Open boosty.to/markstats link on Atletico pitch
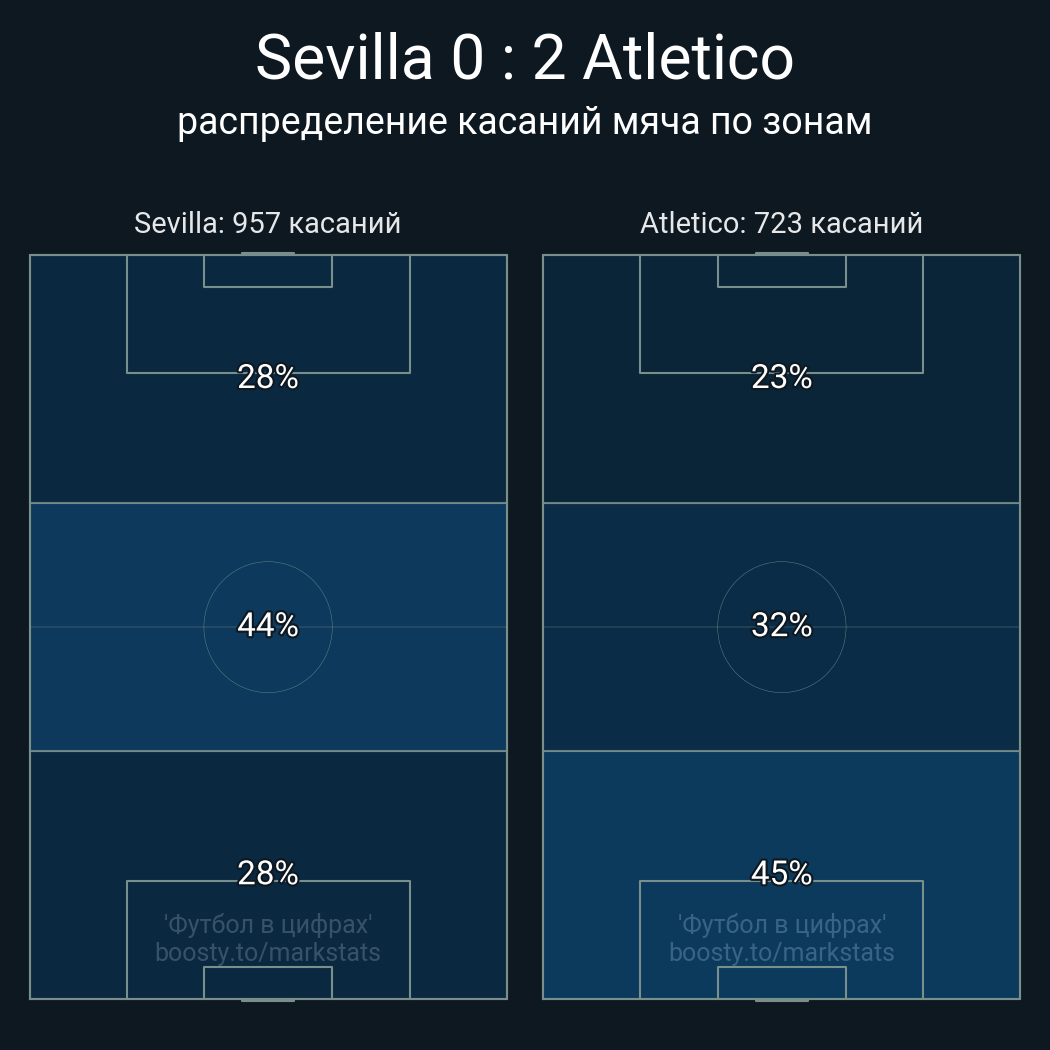The image size is (1050, 1050). tap(781, 952)
